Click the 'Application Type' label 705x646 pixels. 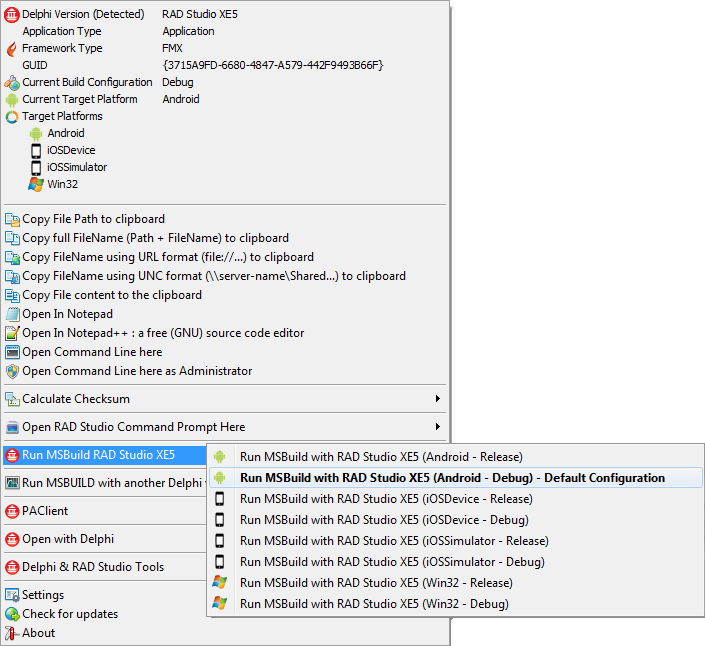pos(62,31)
